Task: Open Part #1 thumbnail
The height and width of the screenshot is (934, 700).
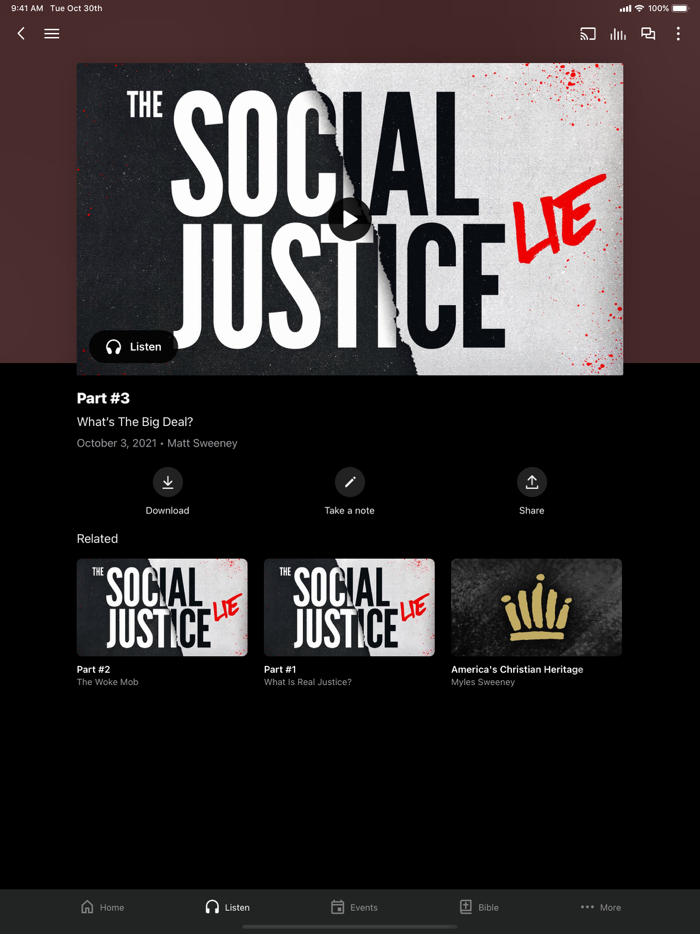Action: tap(349, 607)
